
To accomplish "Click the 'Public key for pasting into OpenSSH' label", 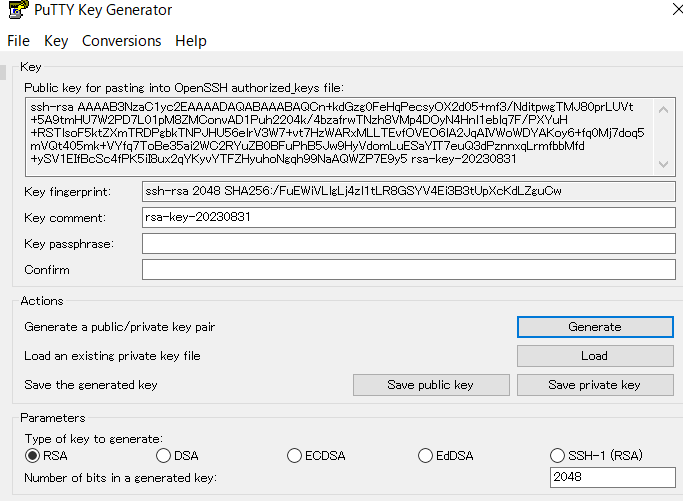I will pyautogui.click(x=184, y=88).
